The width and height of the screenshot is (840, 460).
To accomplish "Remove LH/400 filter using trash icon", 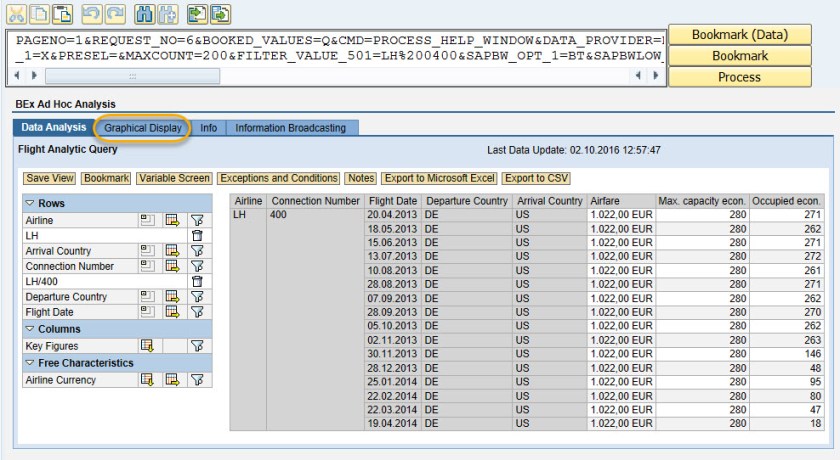I will pos(197,281).
